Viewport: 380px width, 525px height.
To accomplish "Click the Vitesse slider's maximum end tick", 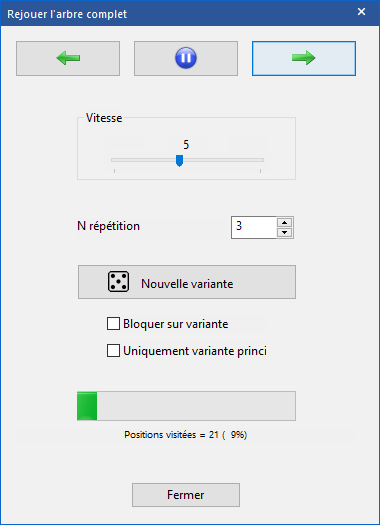I will coord(260,171).
